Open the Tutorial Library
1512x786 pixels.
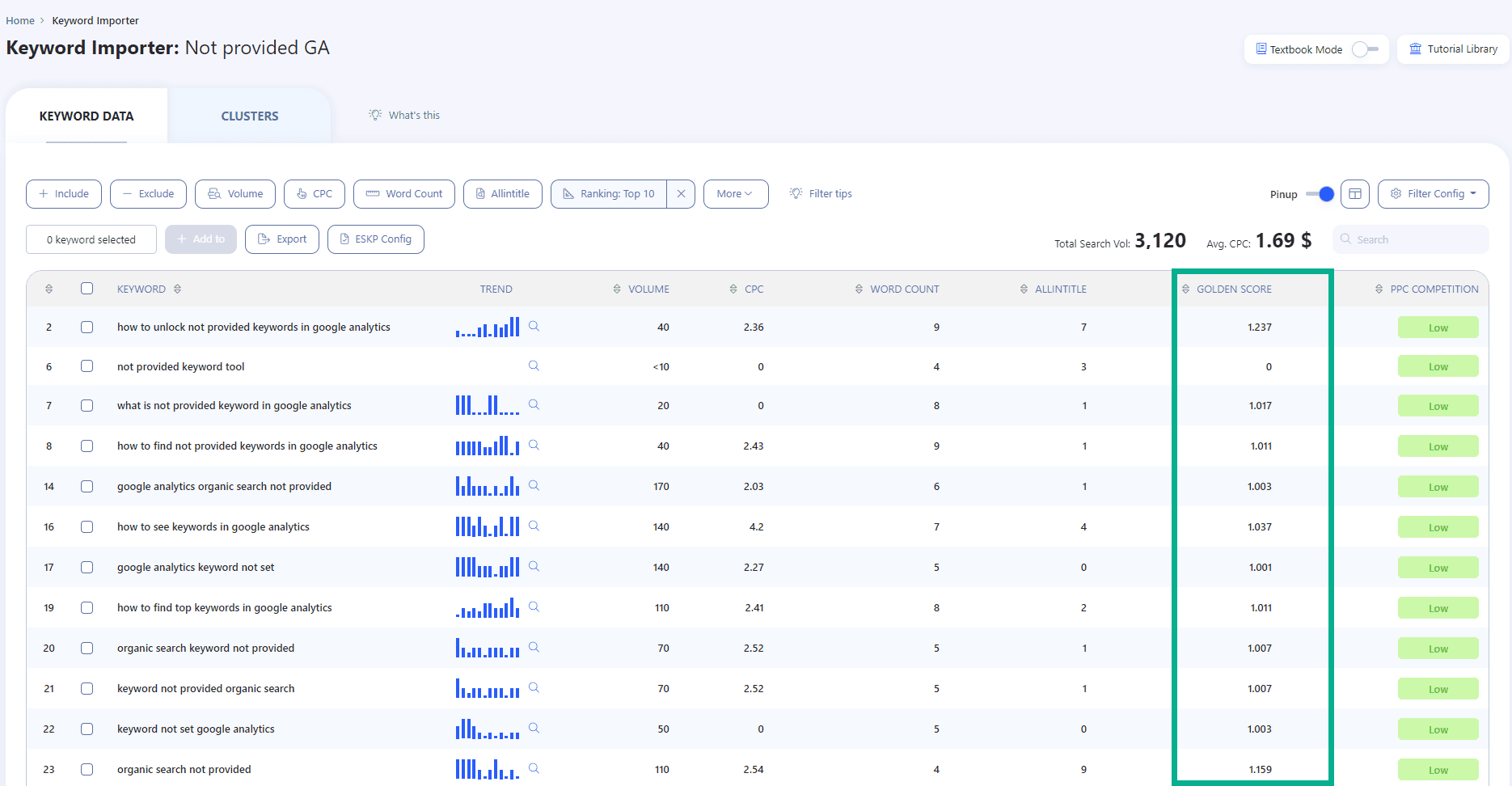pyautogui.click(x=1454, y=49)
